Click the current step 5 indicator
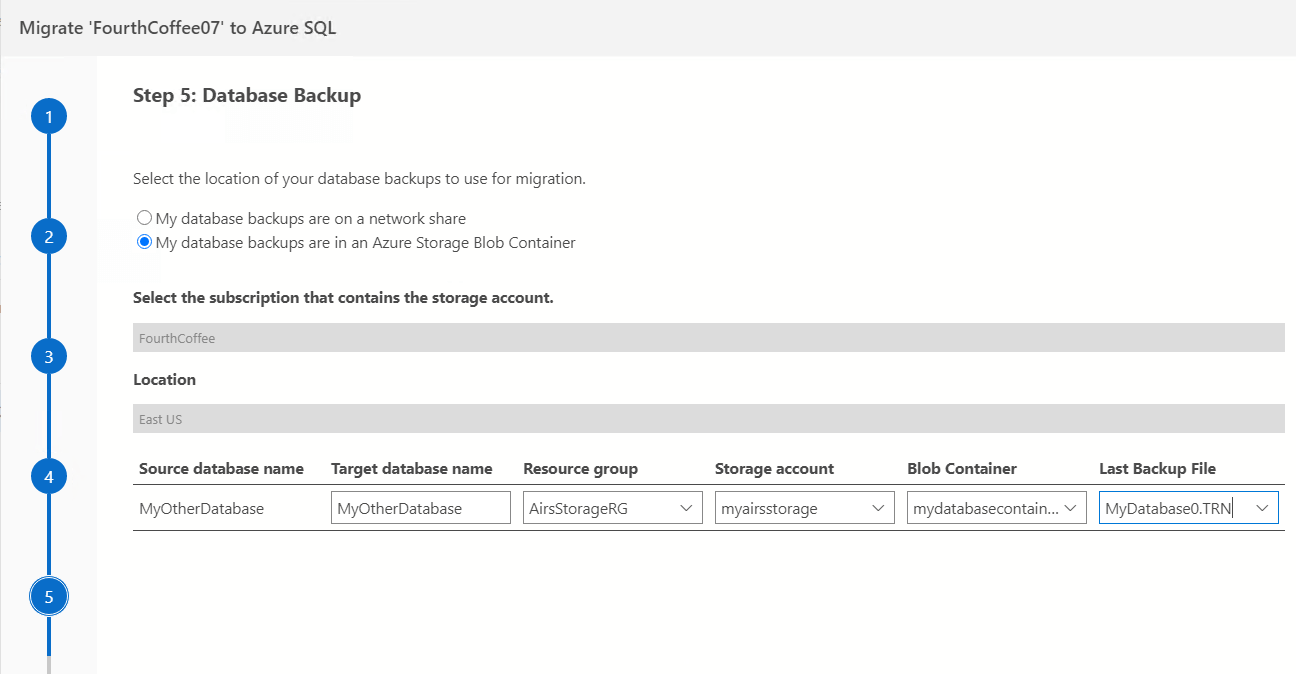Image resolution: width=1296 pixels, height=674 pixels. pyautogui.click(x=48, y=597)
